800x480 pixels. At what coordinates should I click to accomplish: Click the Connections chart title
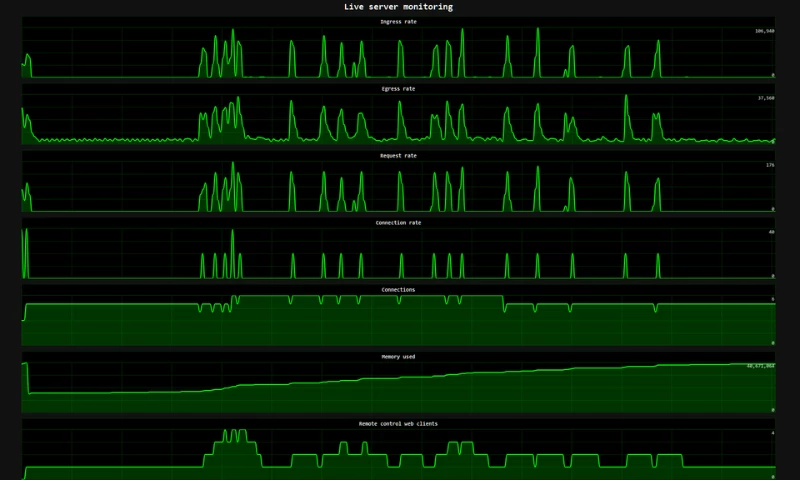click(x=398, y=290)
